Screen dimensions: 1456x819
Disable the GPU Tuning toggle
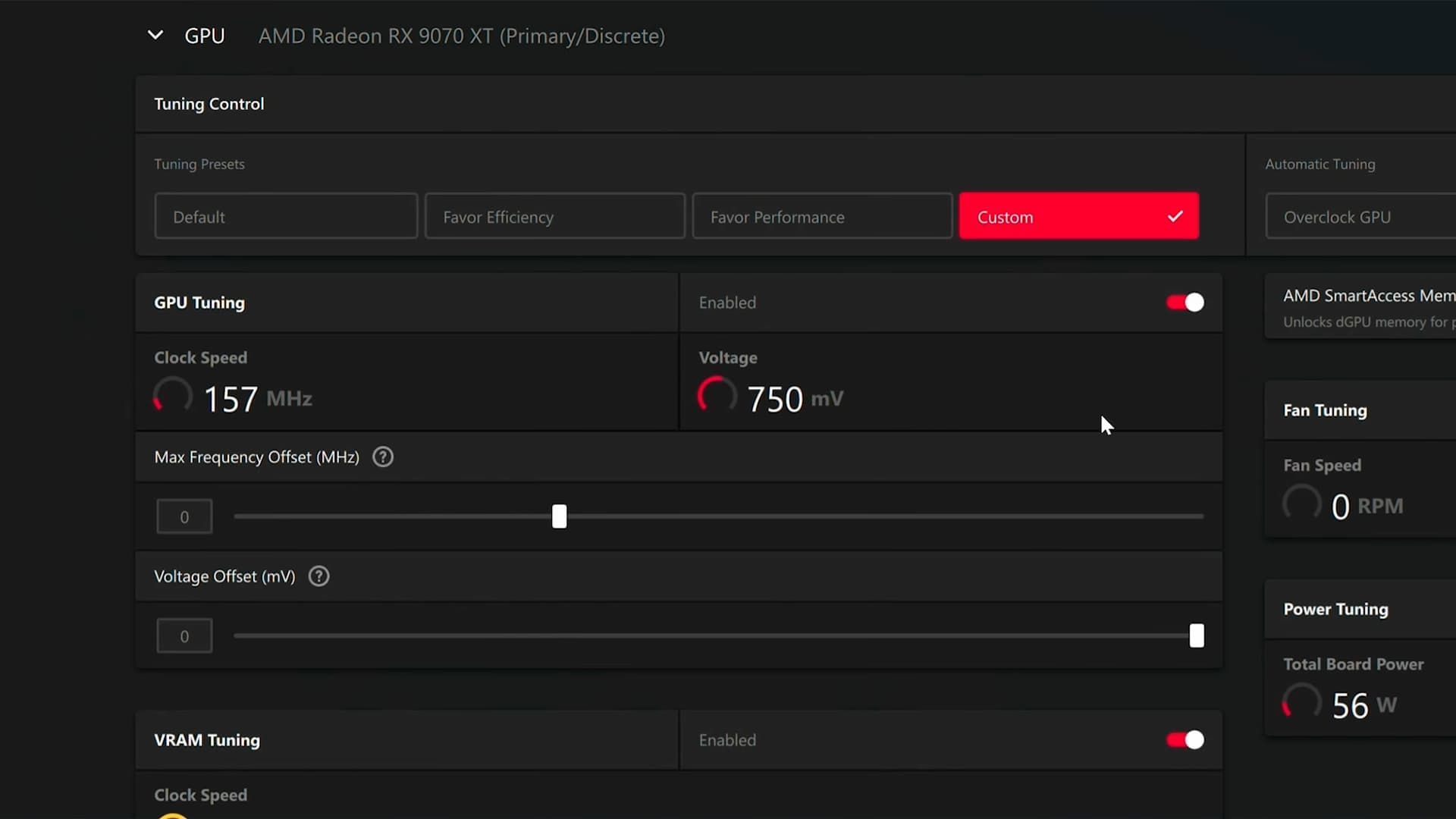(x=1184, y=302)
